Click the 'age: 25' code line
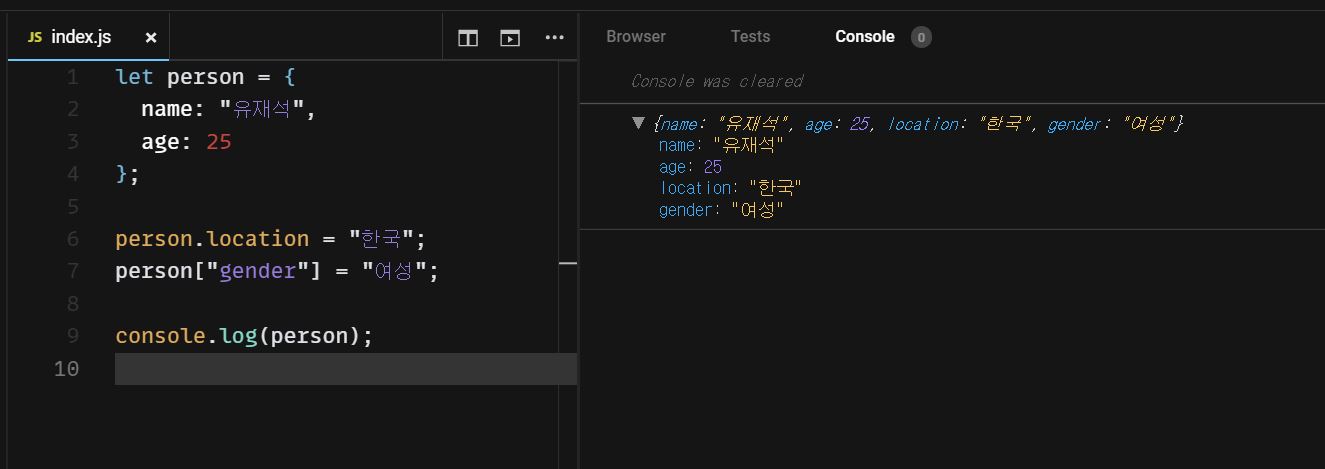Screen dimensions: 1325x469 [x=186, y=142]
